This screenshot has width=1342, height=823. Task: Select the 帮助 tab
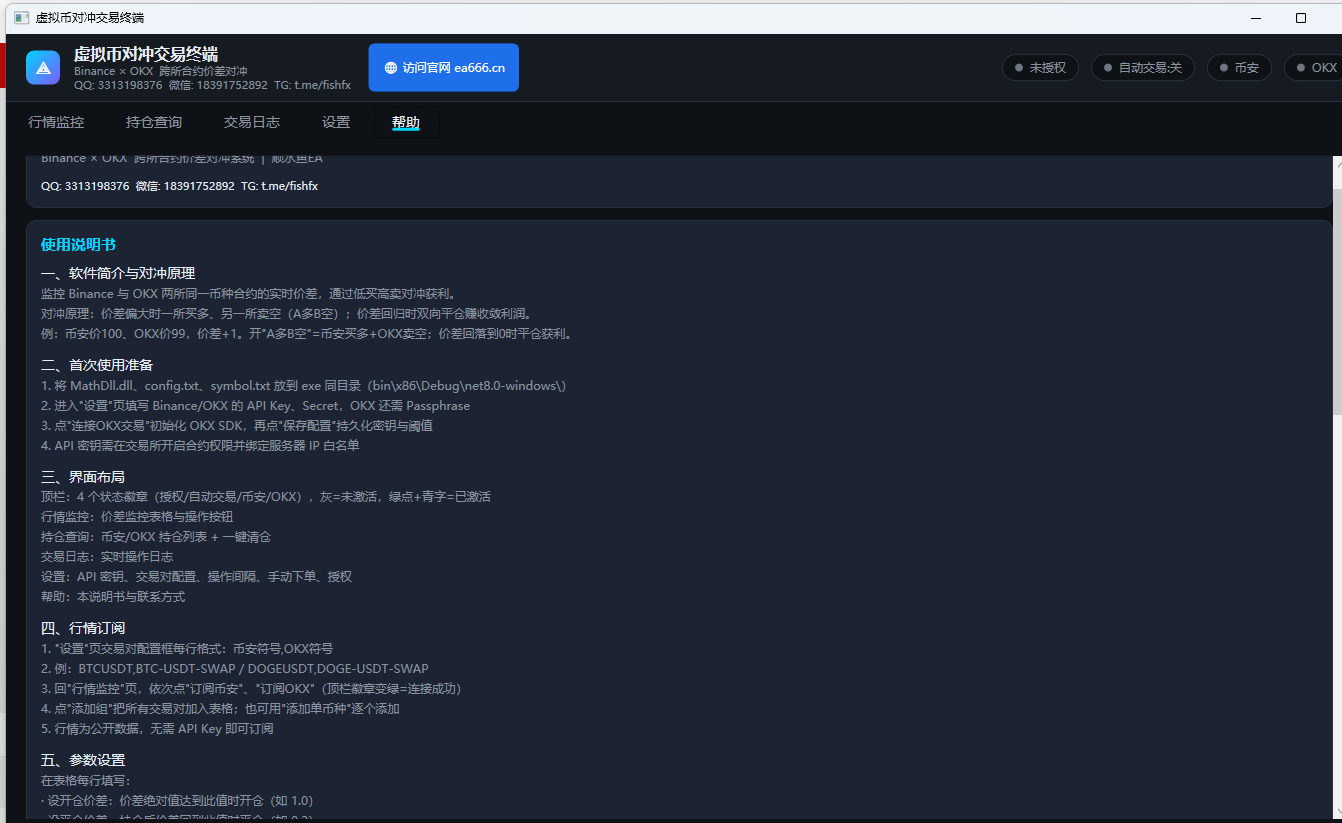406,122
